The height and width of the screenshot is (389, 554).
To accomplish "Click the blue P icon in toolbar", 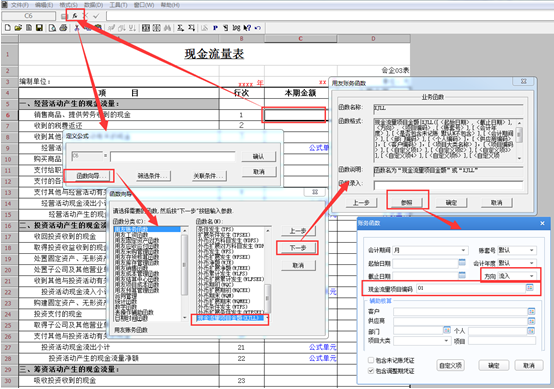I will tap(215, 28).
